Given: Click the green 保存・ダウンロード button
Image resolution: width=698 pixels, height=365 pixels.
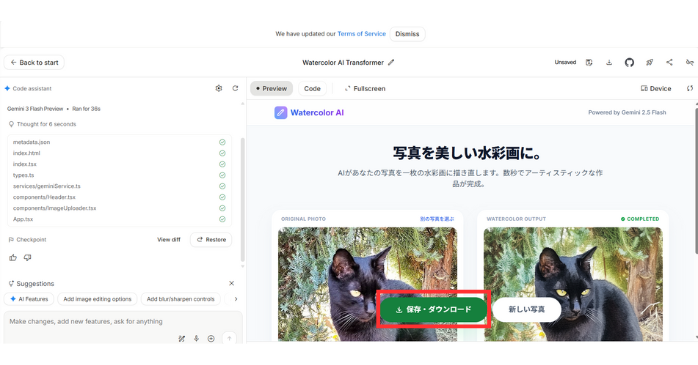Looking at the screenshot, I should [x=433, y=309].
